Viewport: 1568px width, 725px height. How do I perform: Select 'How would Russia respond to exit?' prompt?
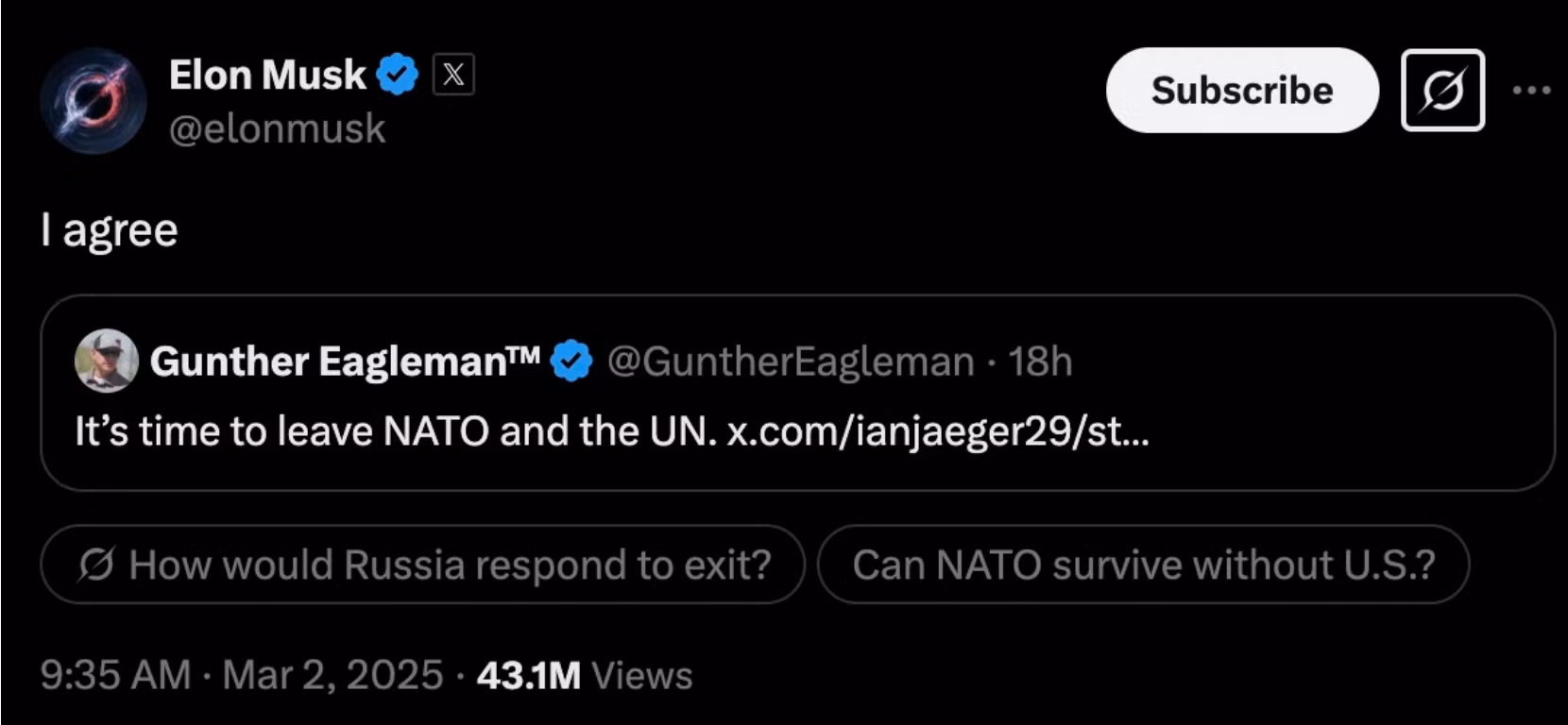point(422,565)
